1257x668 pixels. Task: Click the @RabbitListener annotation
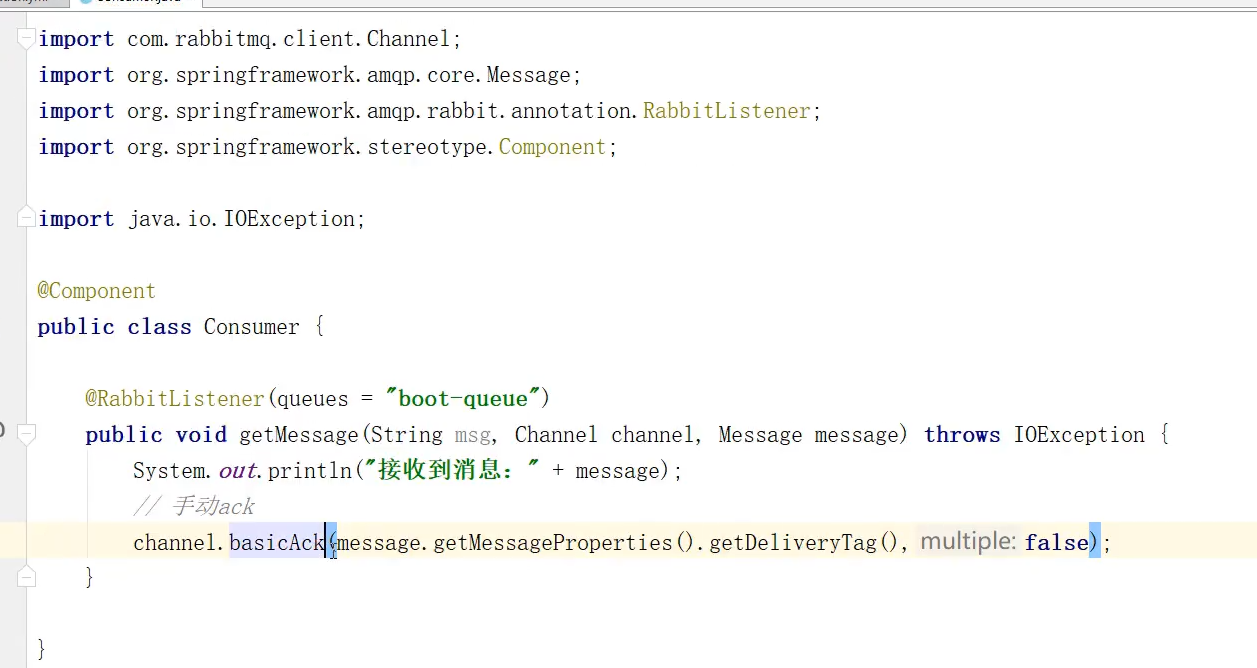pyautogui.click(x=174, y=399)
